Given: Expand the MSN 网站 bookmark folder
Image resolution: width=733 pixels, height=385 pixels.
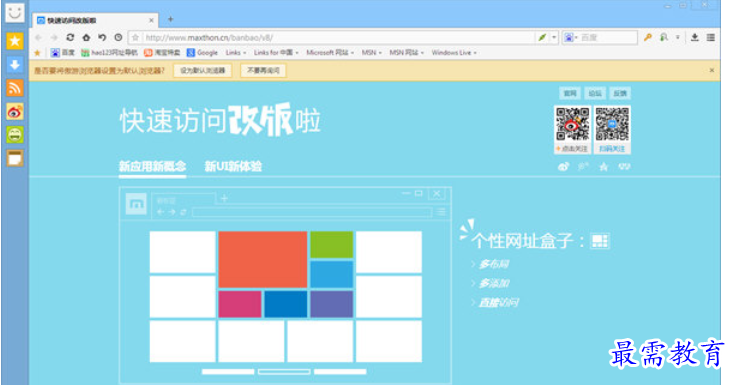Looking at the screenshot, I should [x=406, y=53].
